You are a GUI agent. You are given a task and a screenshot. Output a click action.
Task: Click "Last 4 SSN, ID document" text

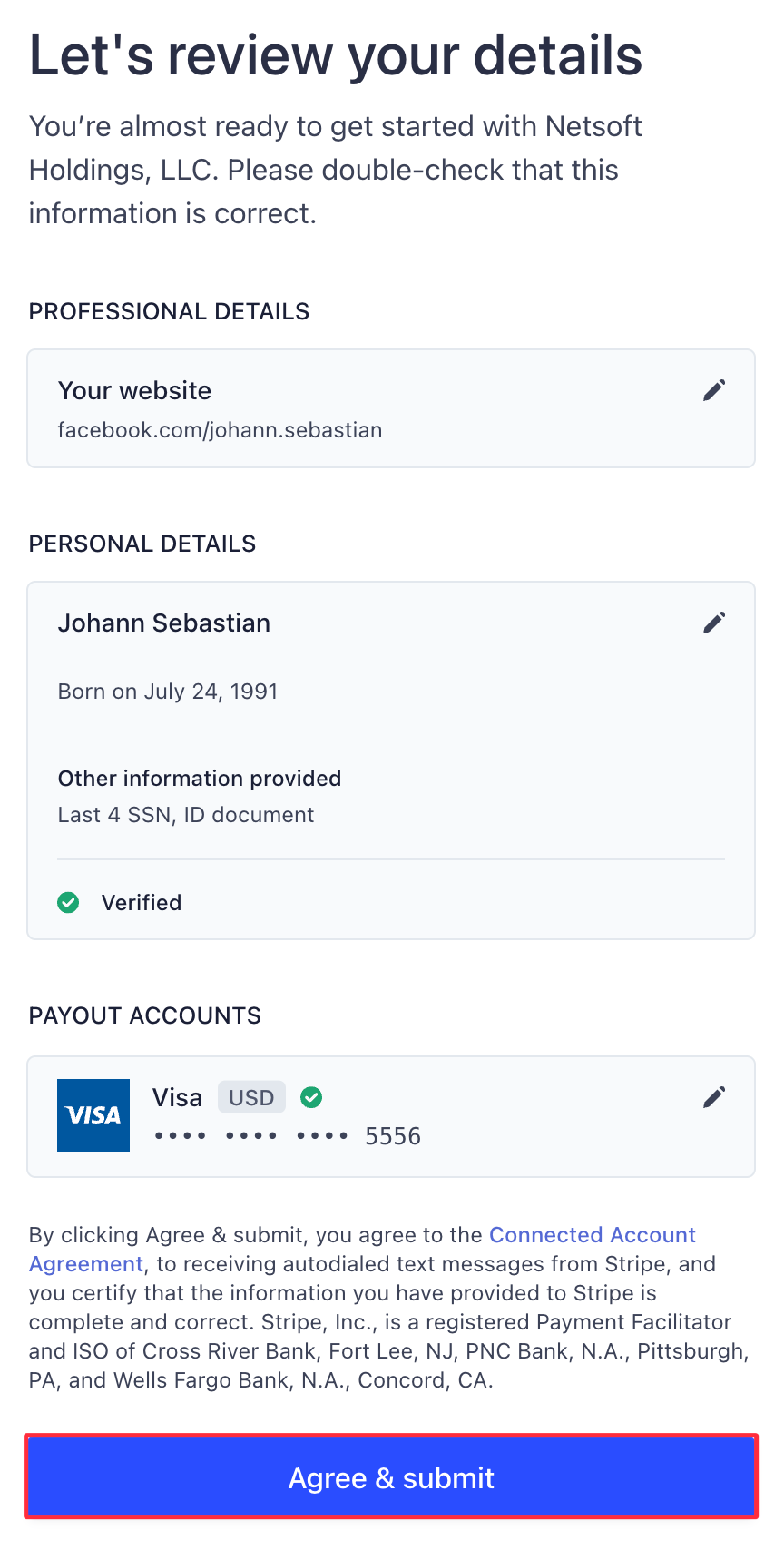pyautogui.click(x=186, y=815)
